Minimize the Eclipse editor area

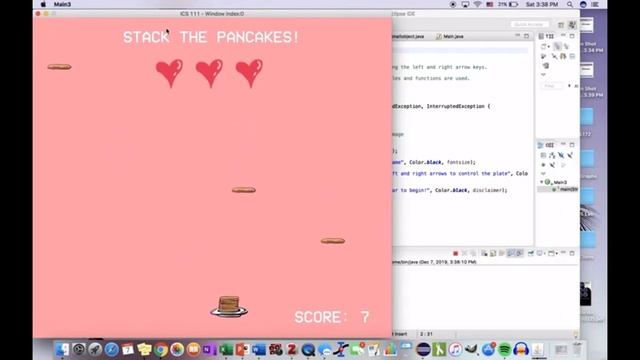518,35
